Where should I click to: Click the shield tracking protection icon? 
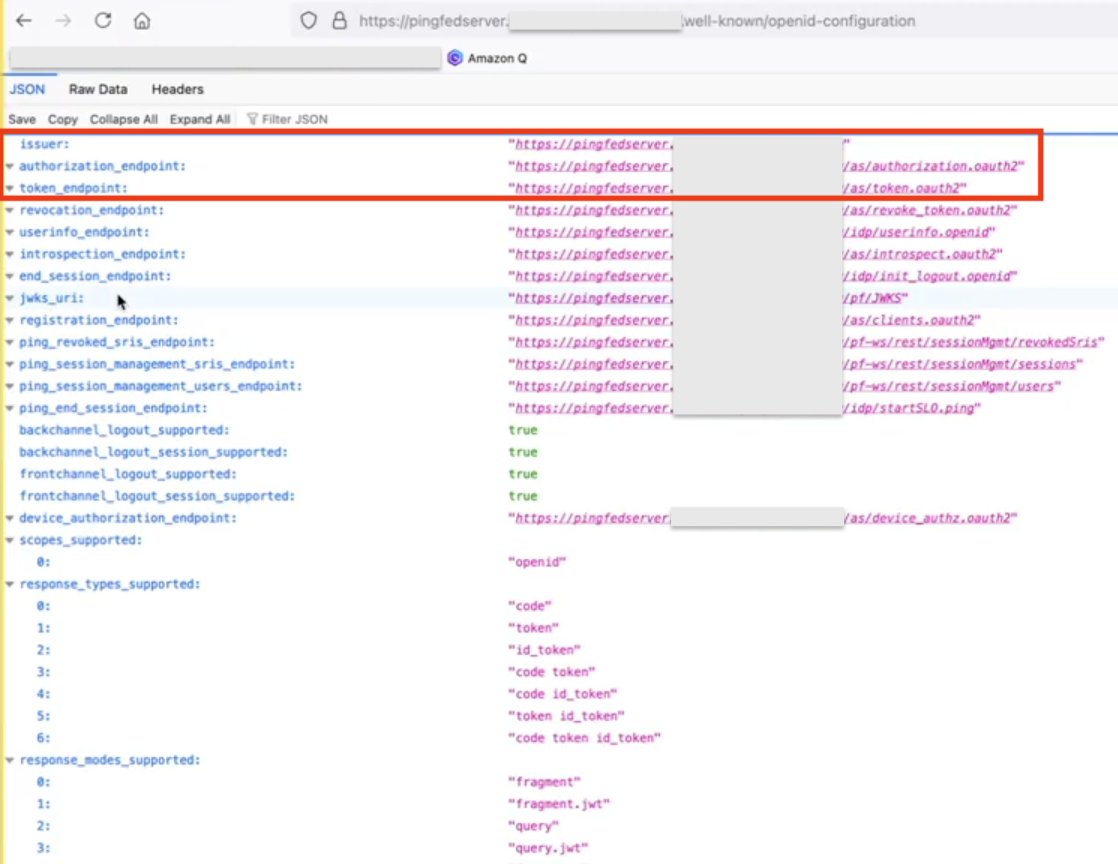pyautogui.click(x=308, y=21)
